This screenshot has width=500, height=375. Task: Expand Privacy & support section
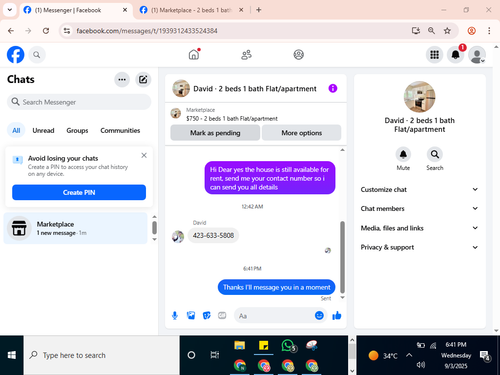(419, 247)
